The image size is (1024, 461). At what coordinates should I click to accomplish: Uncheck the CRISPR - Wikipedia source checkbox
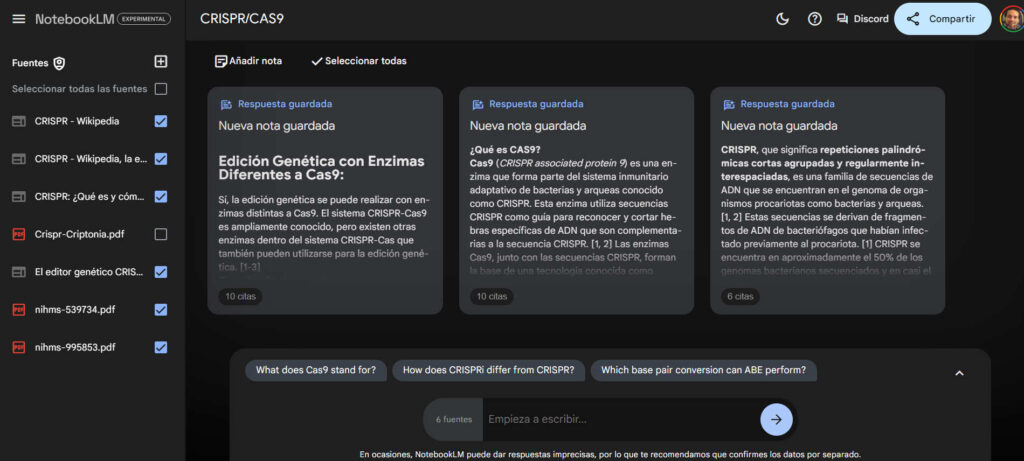point(161,121)
